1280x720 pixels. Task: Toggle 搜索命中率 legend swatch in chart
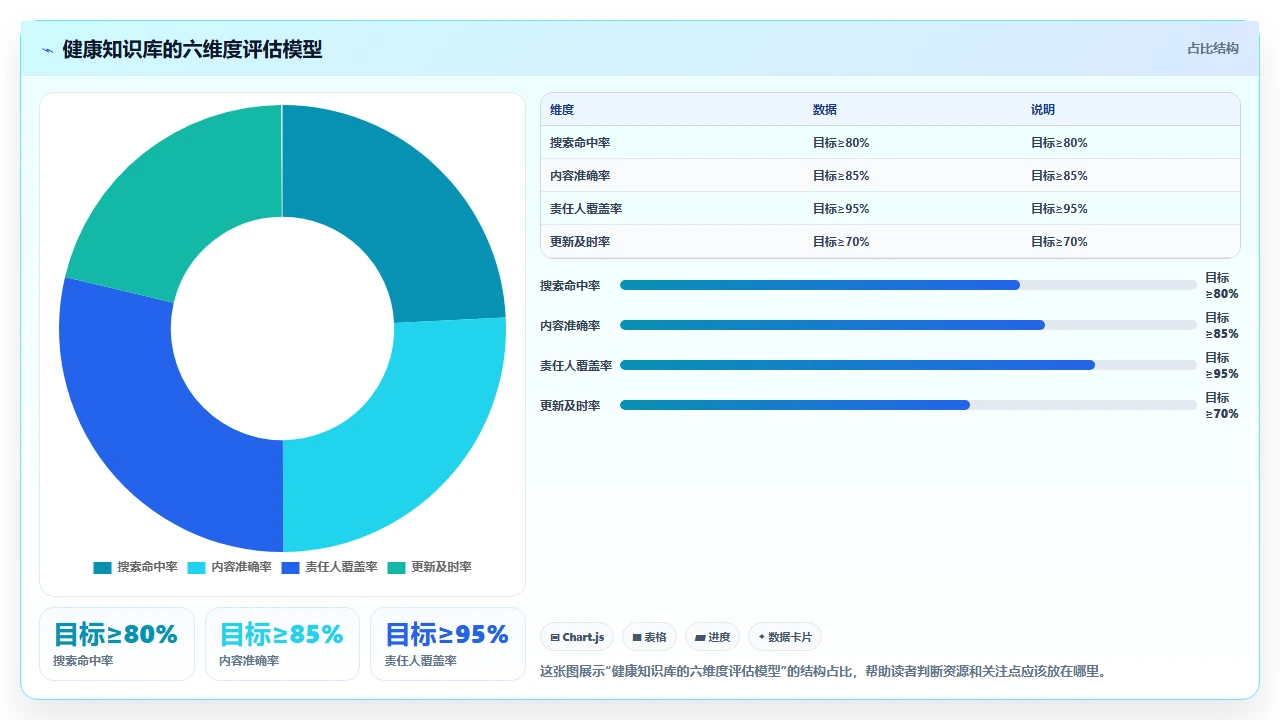[x=102, y=567]
